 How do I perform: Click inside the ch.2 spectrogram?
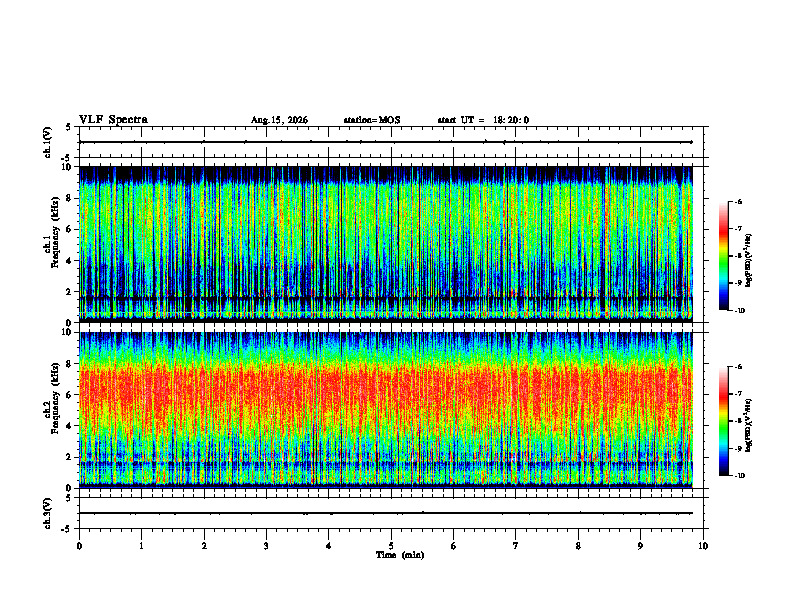386,410
